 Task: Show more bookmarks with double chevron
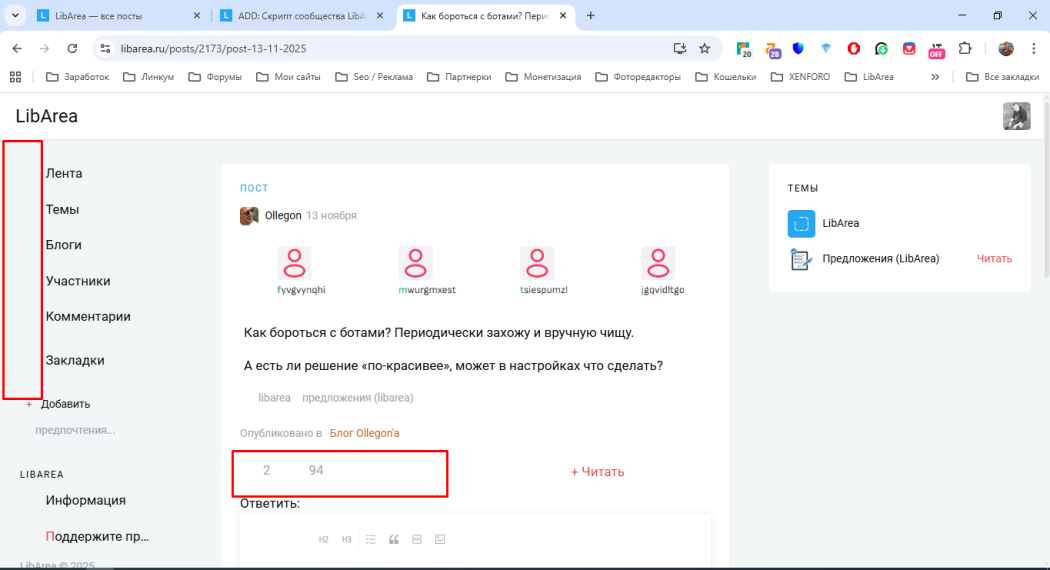click(935, 77)
